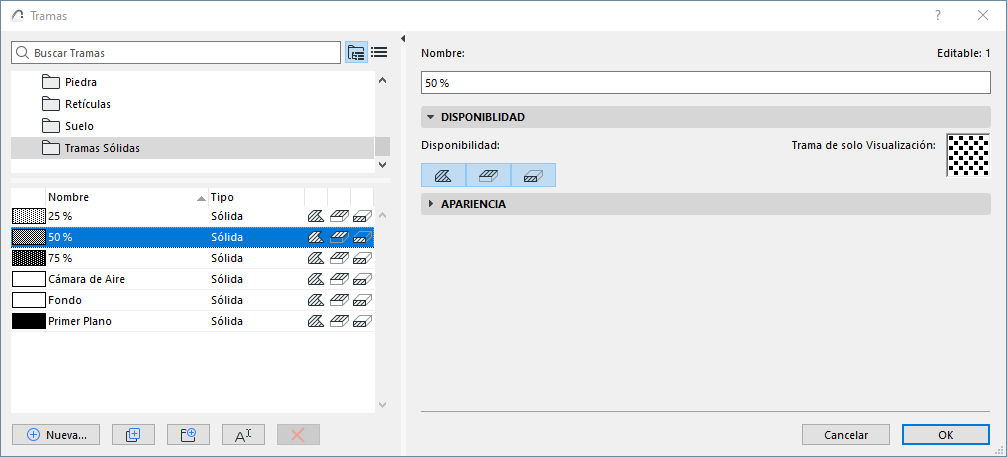
Task: Edit the Nombre field containing 50 %
Action: click(x=706, y=83)
